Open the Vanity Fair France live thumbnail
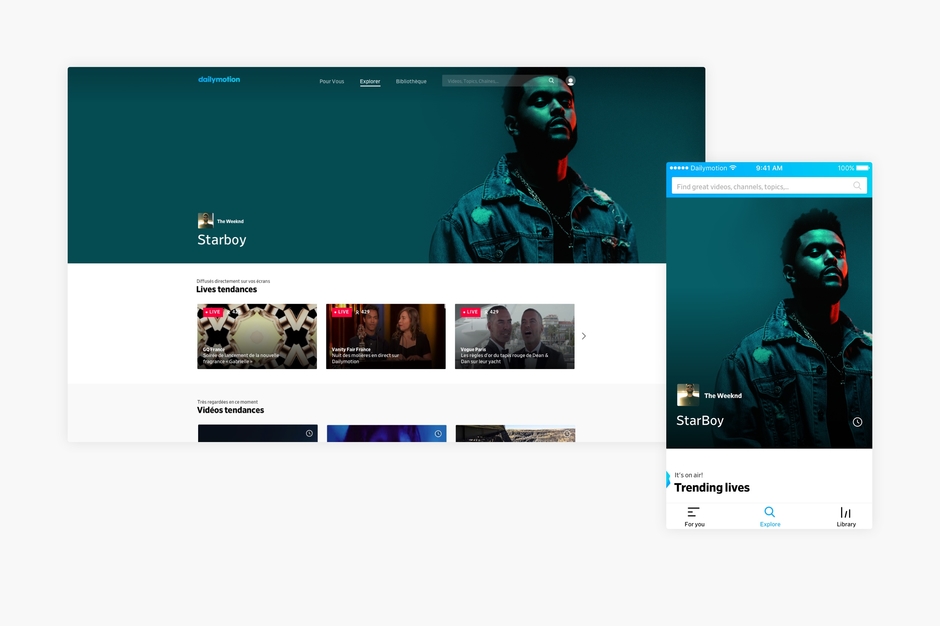940x626 pixels. click(386, 336)
